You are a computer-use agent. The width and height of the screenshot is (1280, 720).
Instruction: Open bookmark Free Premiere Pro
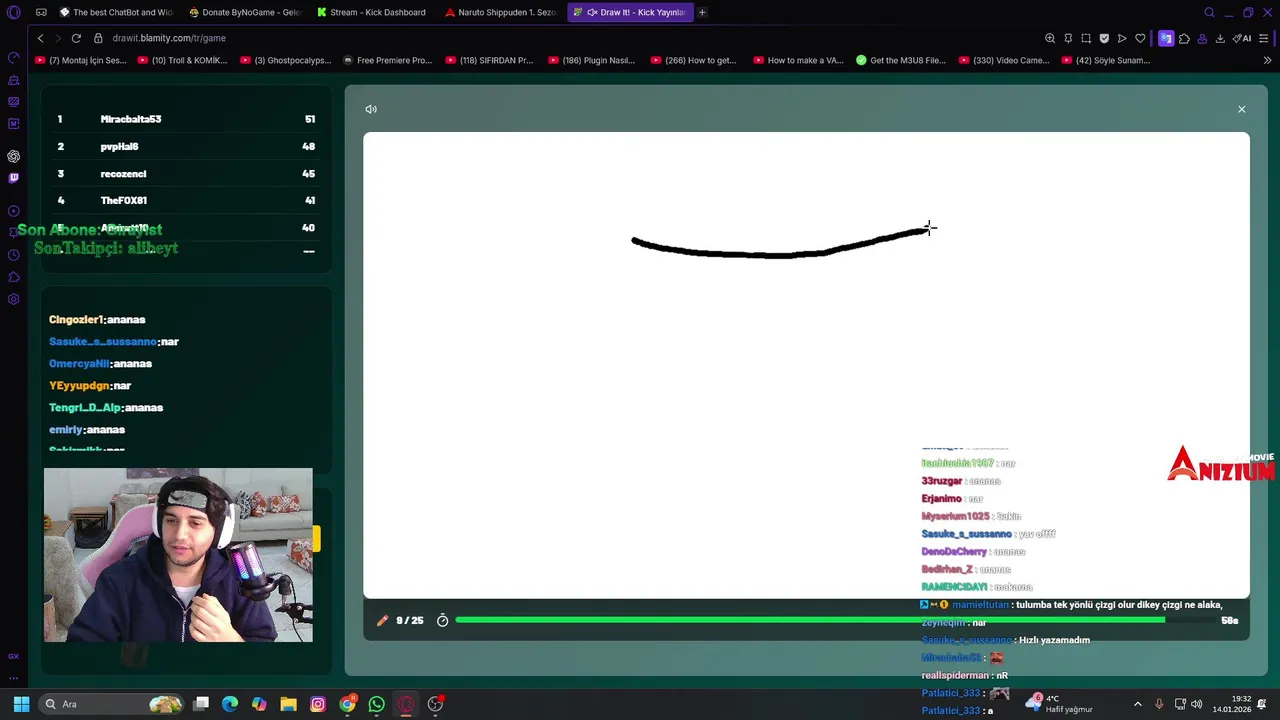tap(387, 60)
